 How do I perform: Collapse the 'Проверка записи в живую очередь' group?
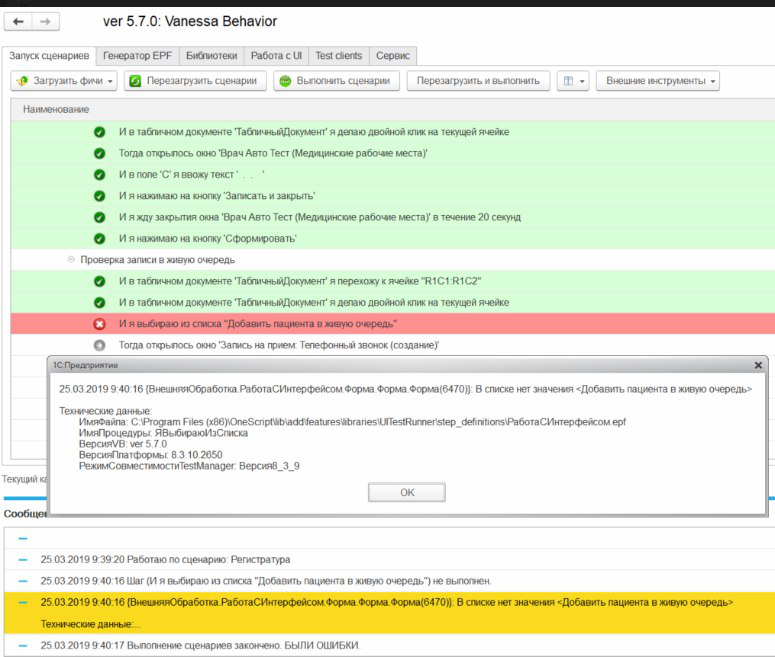71,260
